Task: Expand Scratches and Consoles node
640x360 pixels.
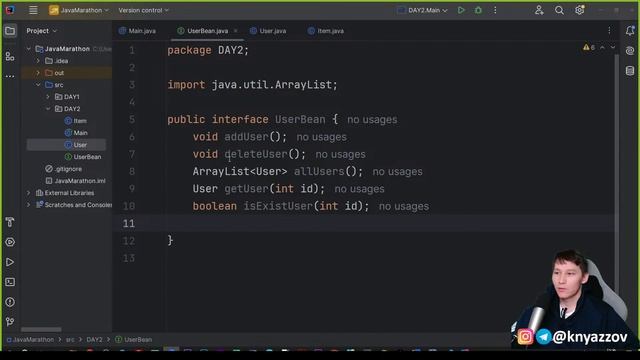Action: 29,205
